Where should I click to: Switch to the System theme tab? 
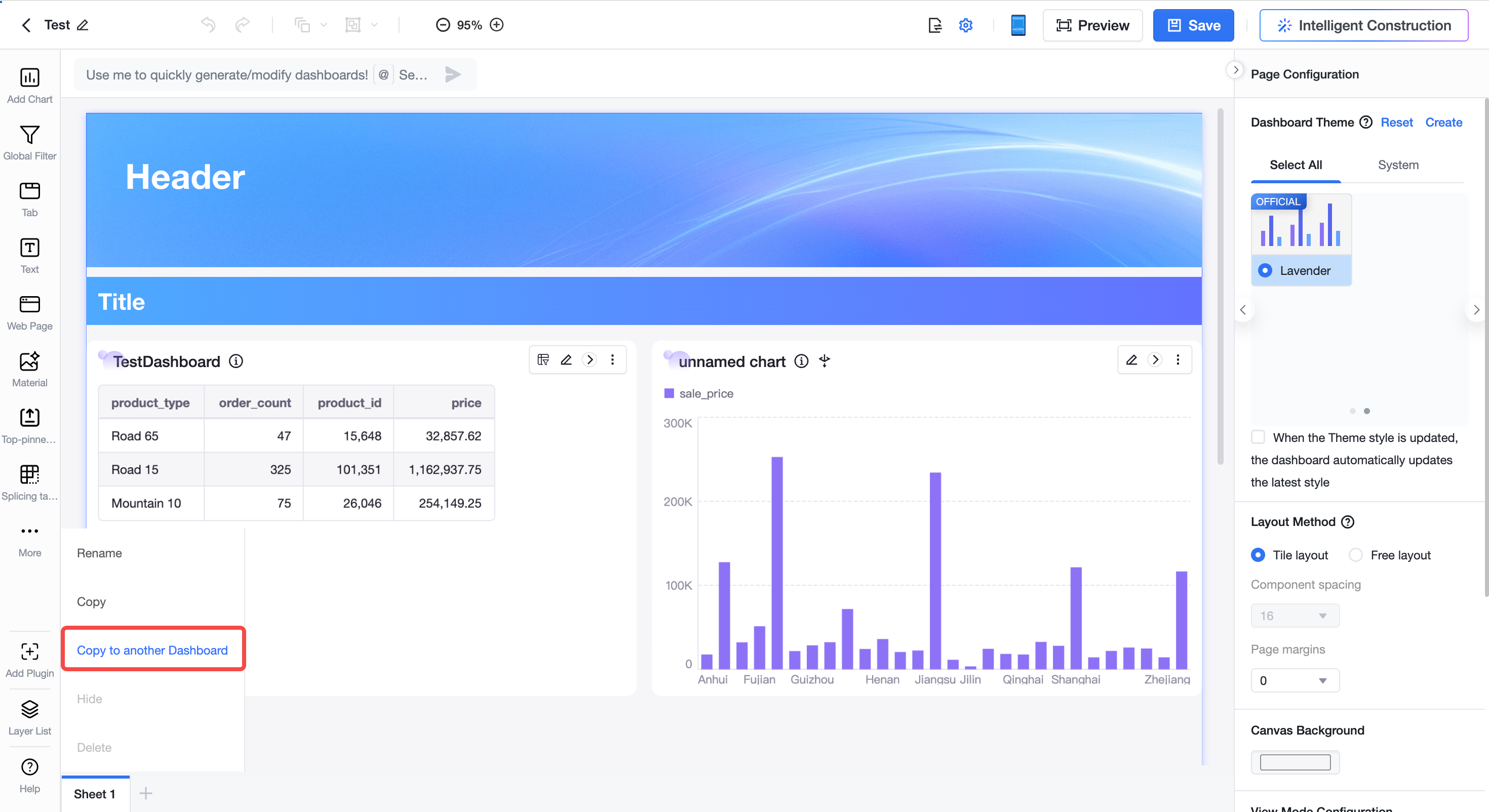[1398, 165]
